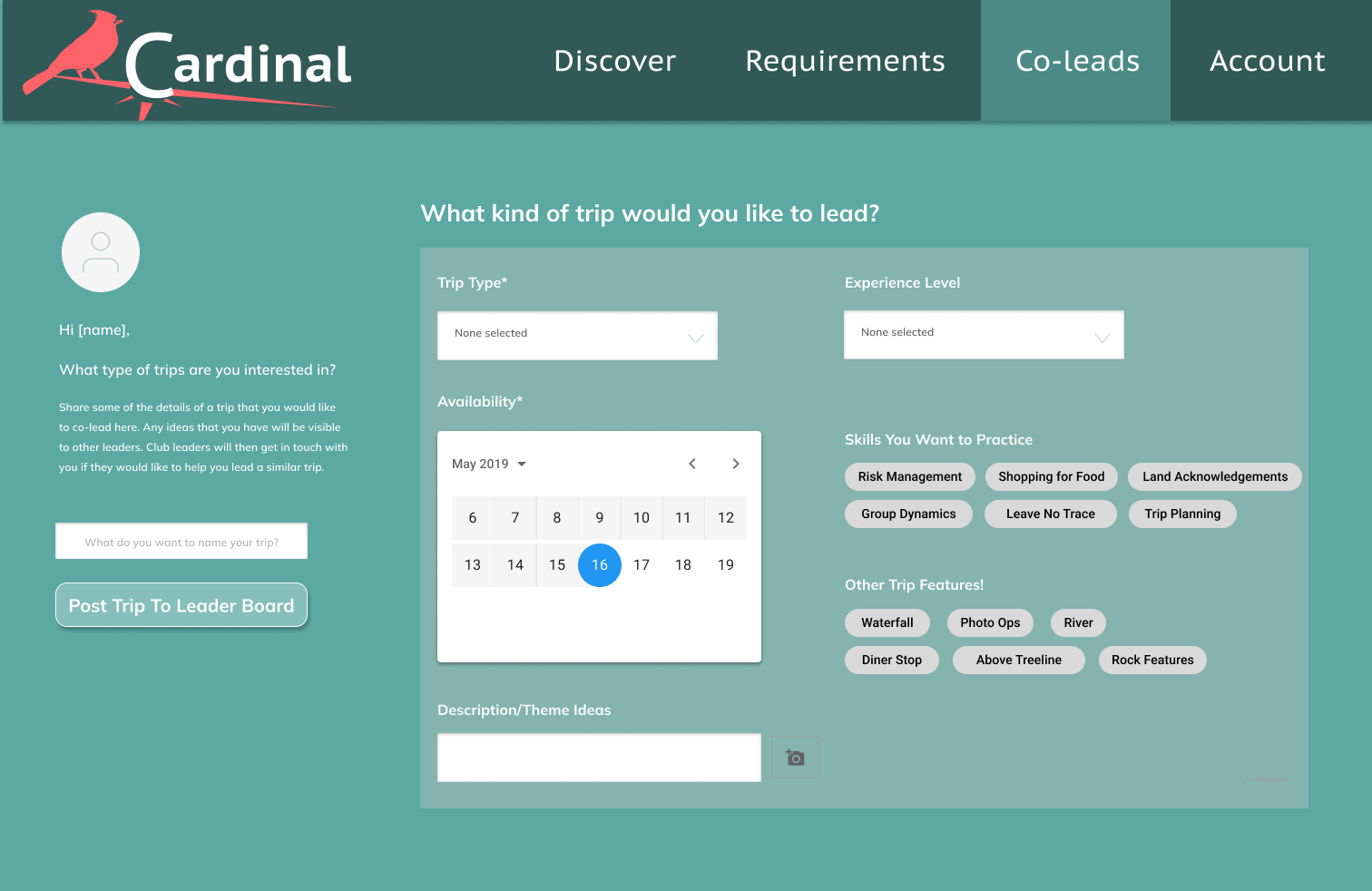Select May 14 in the calendar
The image size is (1372, 891).
pos(515,565)
